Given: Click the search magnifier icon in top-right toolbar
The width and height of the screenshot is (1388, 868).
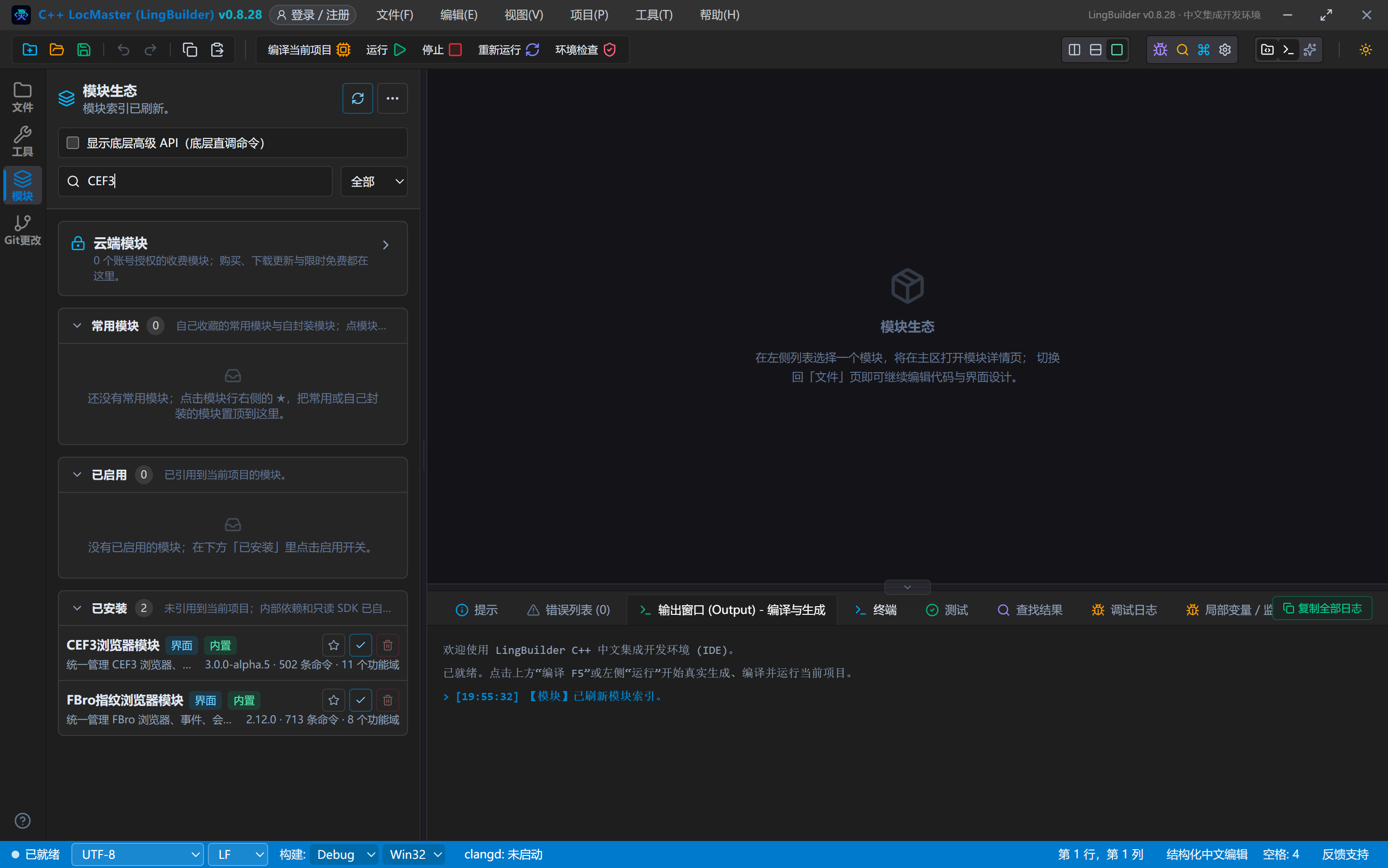Looking at the screenshot, I should click(x=1183, y=50).
